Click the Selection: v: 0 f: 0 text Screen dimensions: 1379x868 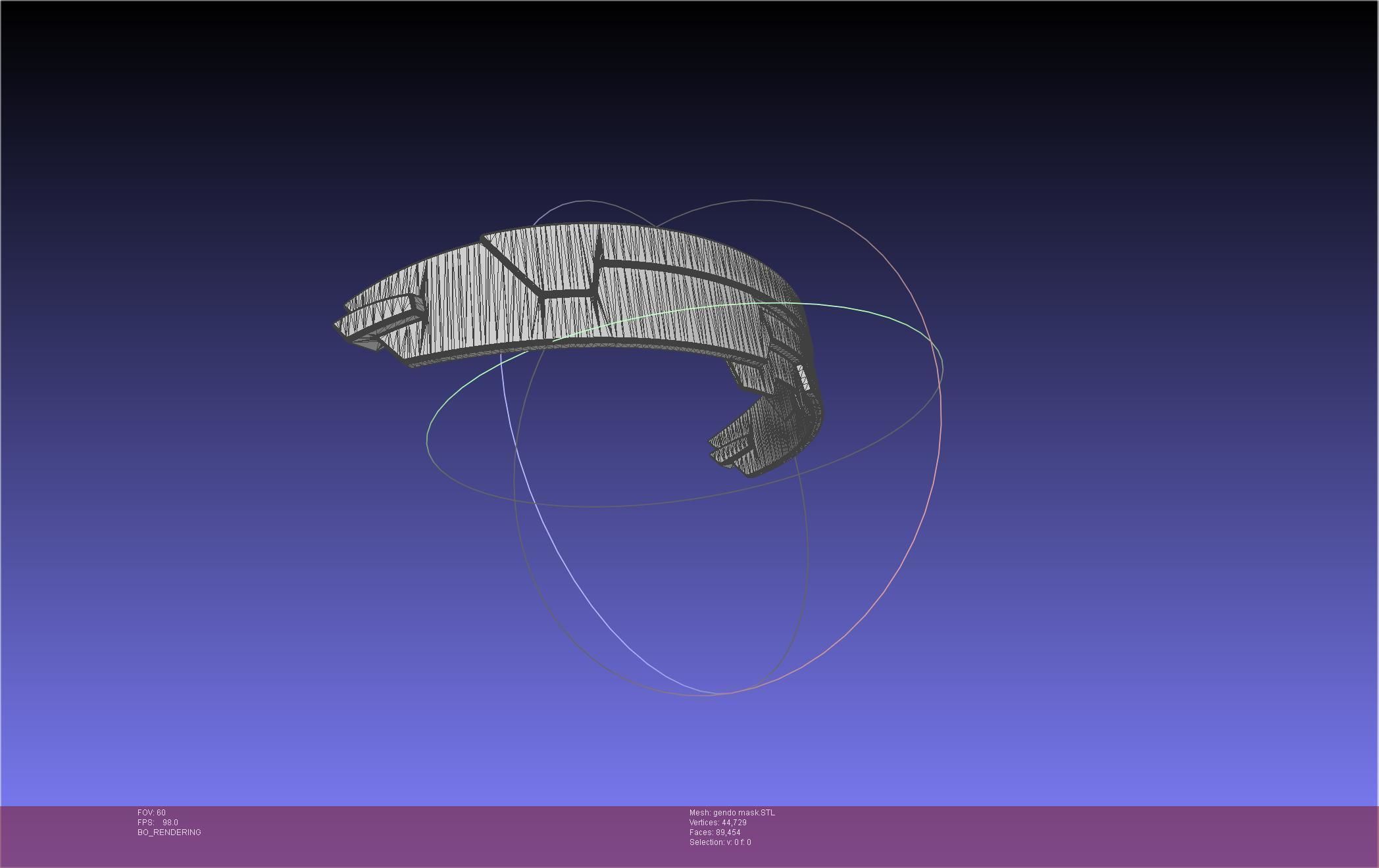[720, 842]
